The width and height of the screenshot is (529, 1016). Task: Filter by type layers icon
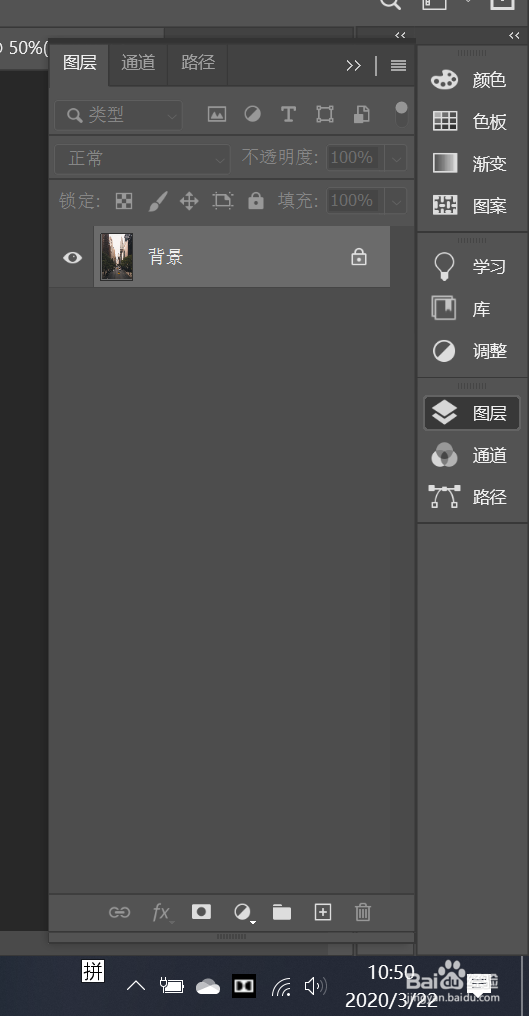click(288, 115)
